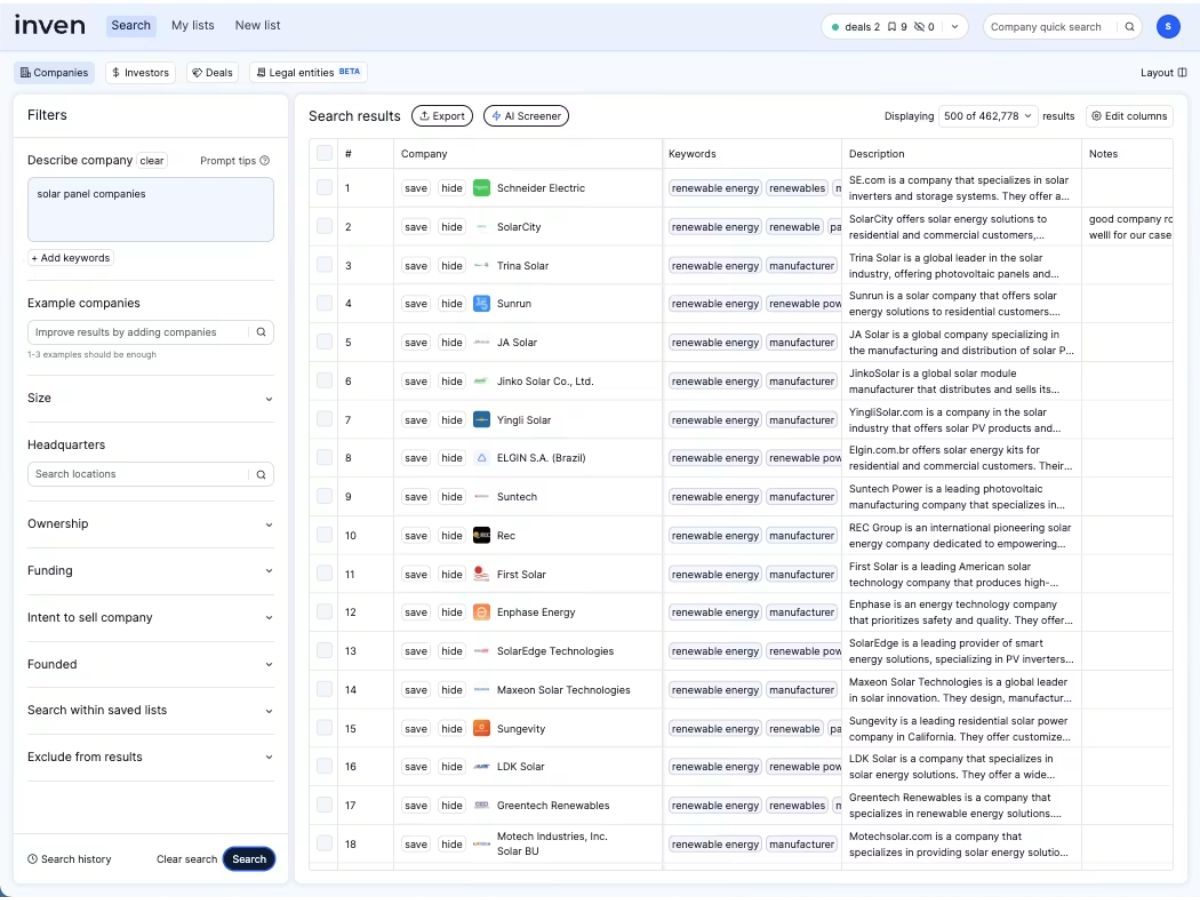This screenshot has height=900, width=1200.
Task: Click in the Describe company text area
Action: click(150, 210)
